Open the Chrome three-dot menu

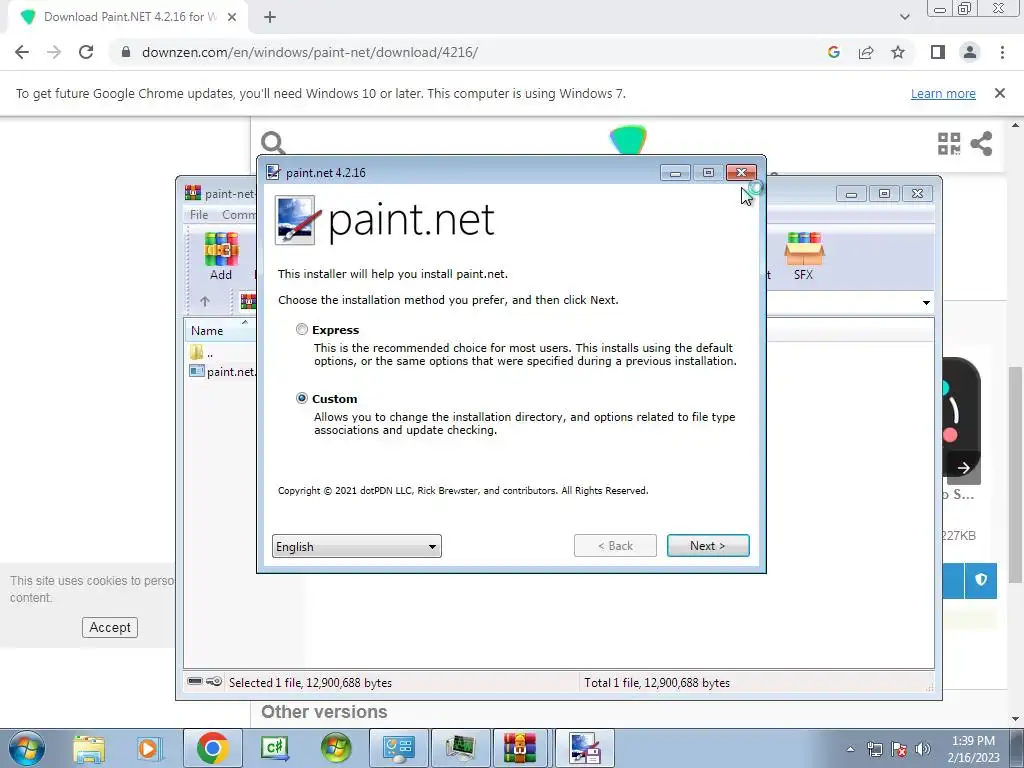click(1002, 52)
